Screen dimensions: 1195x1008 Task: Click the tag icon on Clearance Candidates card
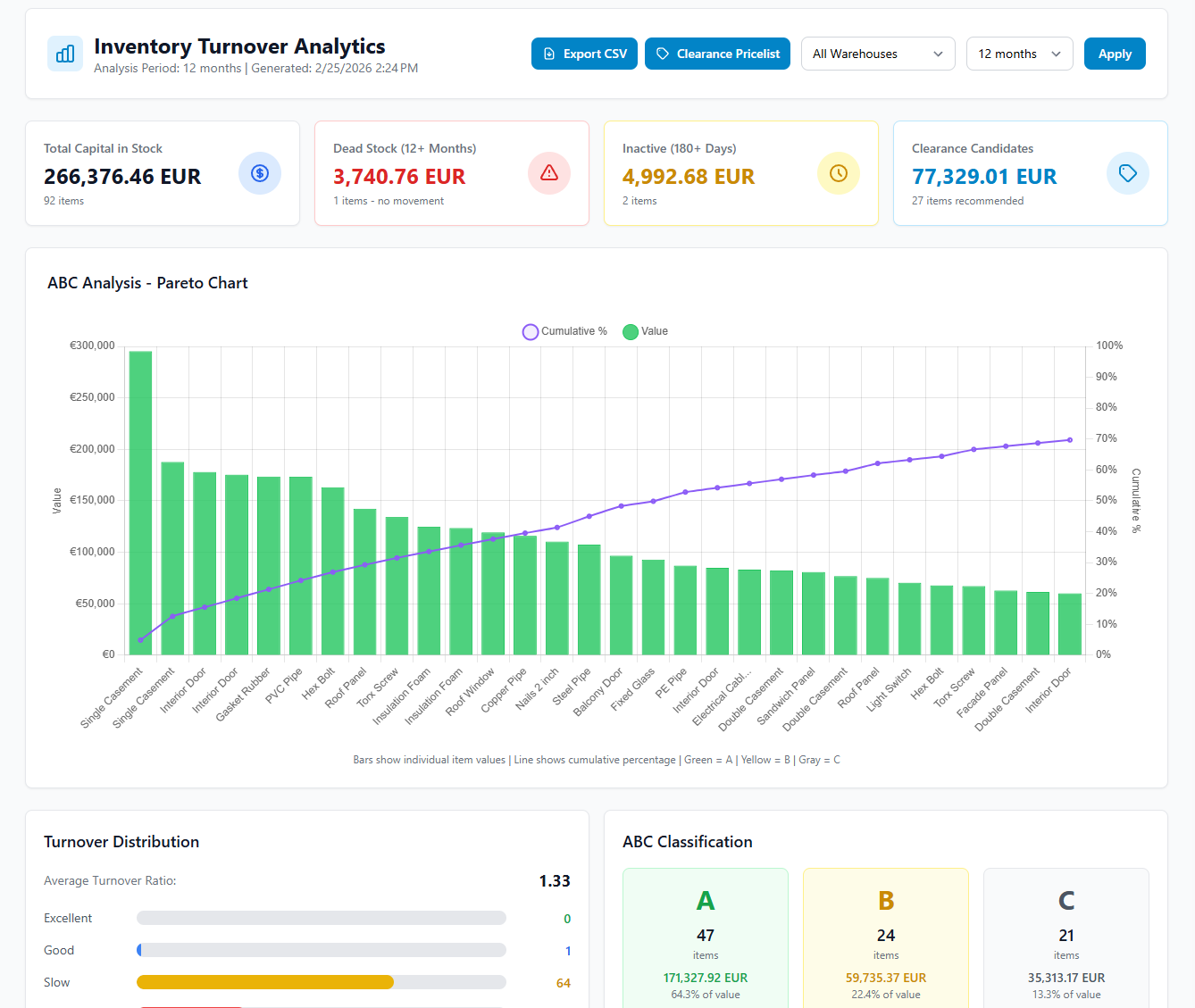[1128, 173]
